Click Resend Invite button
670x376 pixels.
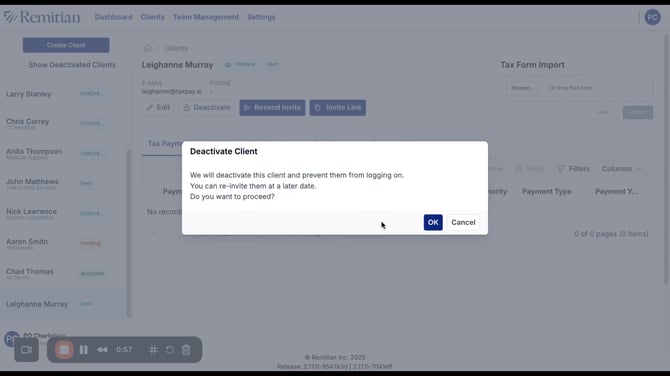tap(272, 108)
